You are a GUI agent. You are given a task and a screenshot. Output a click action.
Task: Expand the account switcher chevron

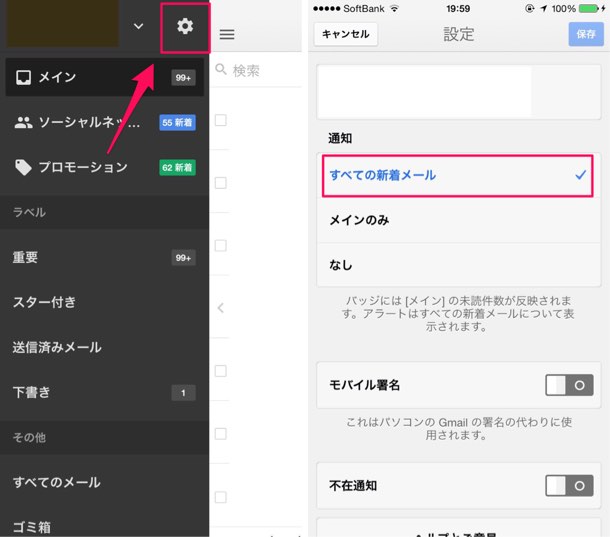click(138, 26)
